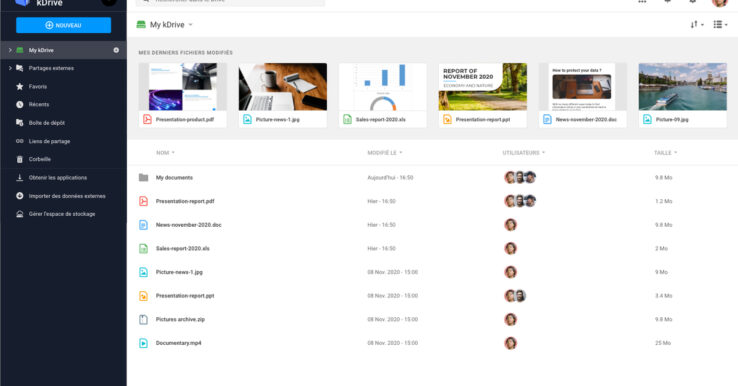Click the Favoris star icon

(x=19, y=87)
